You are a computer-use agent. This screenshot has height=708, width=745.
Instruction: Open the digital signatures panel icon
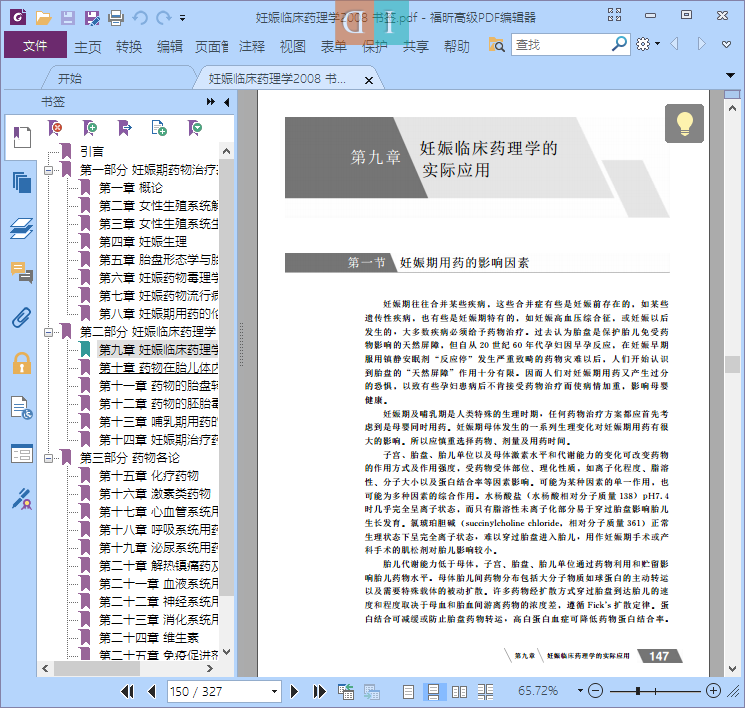[22, 499]
